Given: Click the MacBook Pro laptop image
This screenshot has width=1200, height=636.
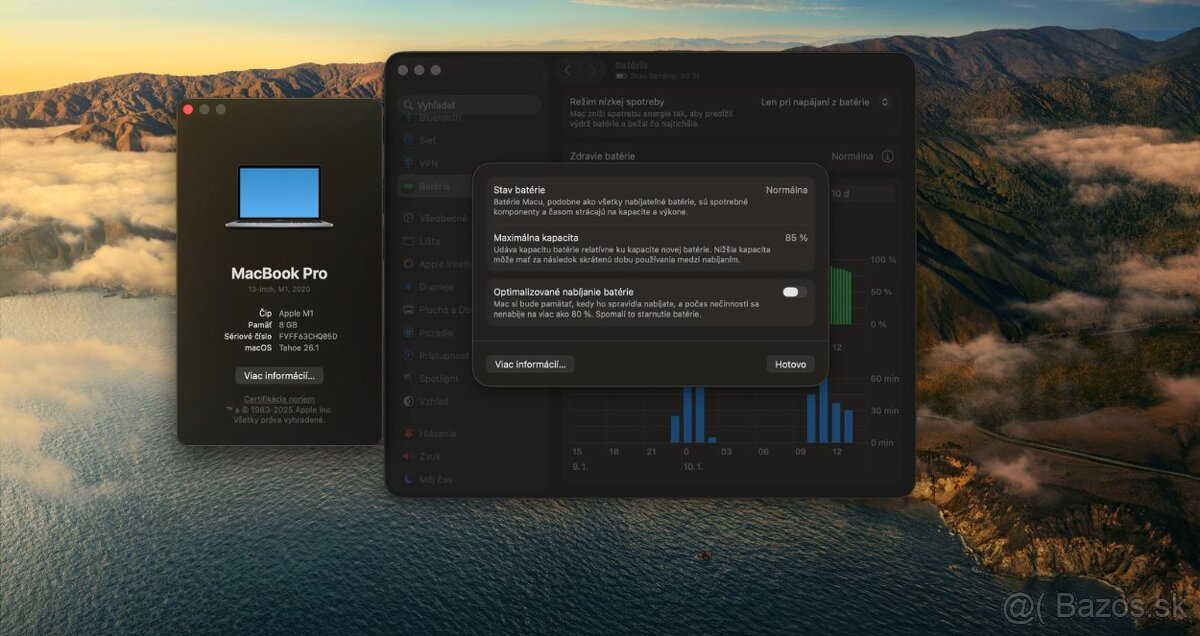Looking at the screenshot, I should pyautogui.click(x=279, y=197).
